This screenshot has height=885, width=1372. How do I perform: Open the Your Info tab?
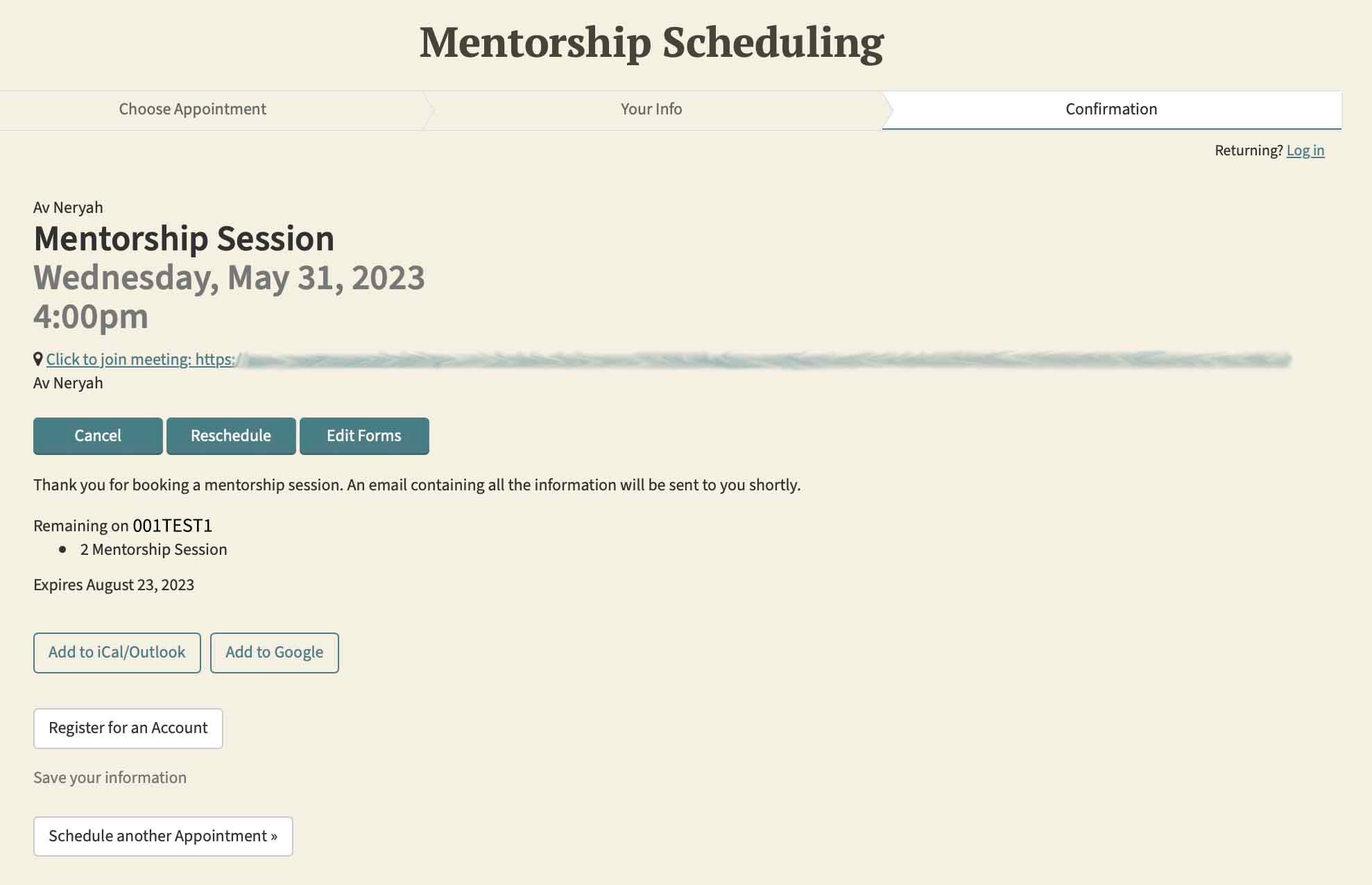[651, 109]
